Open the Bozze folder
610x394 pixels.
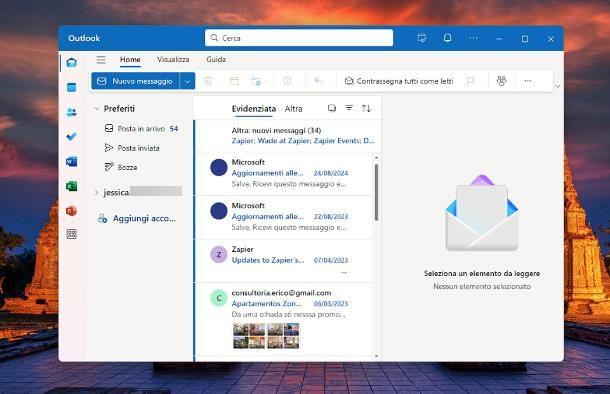pos(121,167)
